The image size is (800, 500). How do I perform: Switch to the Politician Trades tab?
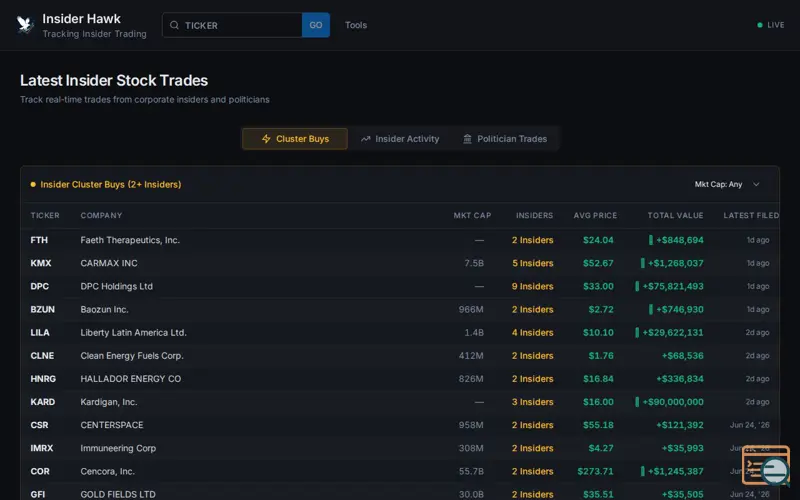click(x=505, y=139)
